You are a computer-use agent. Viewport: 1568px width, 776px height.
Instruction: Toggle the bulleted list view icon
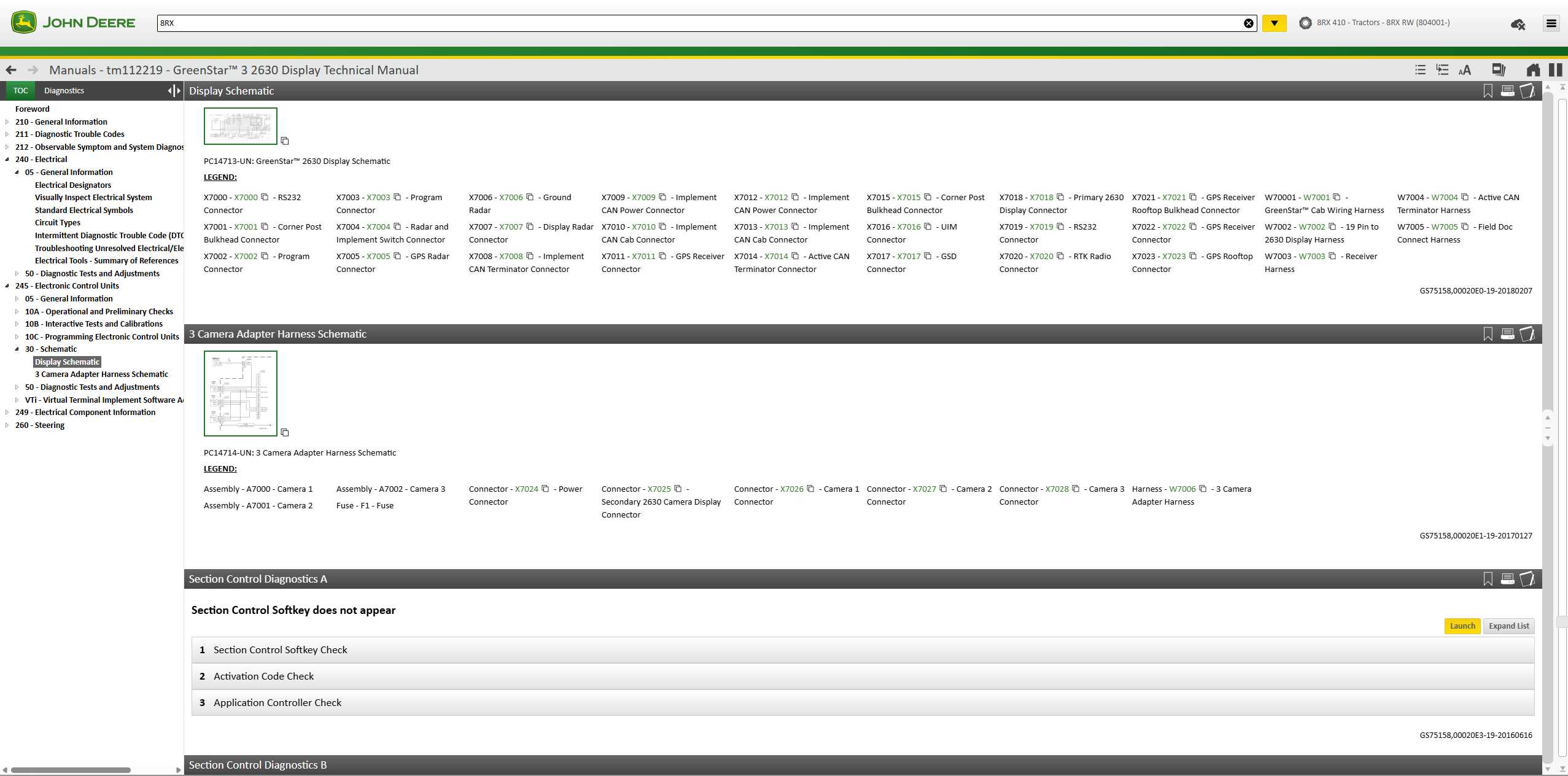tap(1420, 70)
